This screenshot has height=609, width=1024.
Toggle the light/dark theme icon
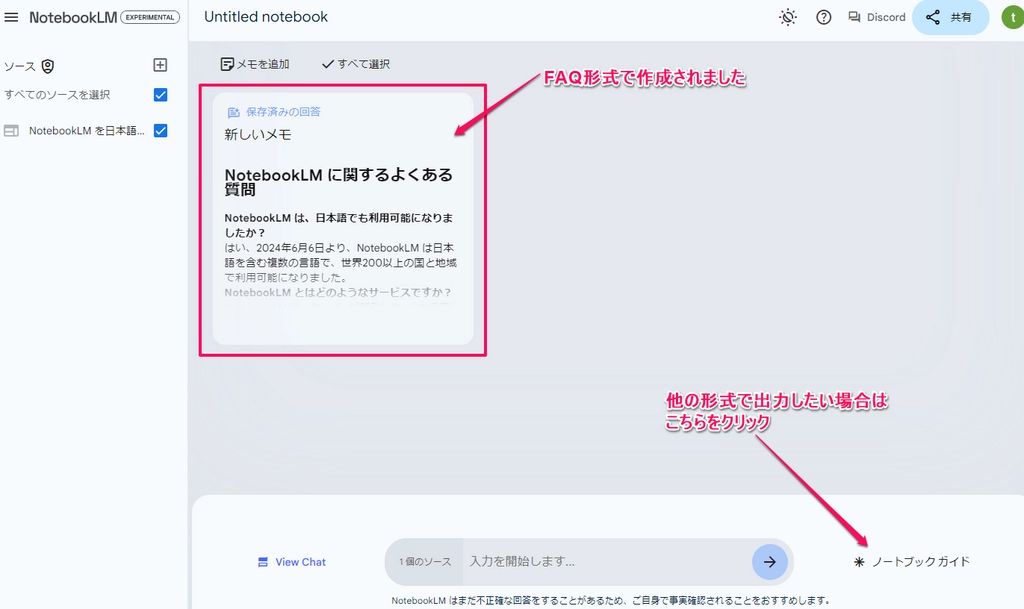pos(788,18)
